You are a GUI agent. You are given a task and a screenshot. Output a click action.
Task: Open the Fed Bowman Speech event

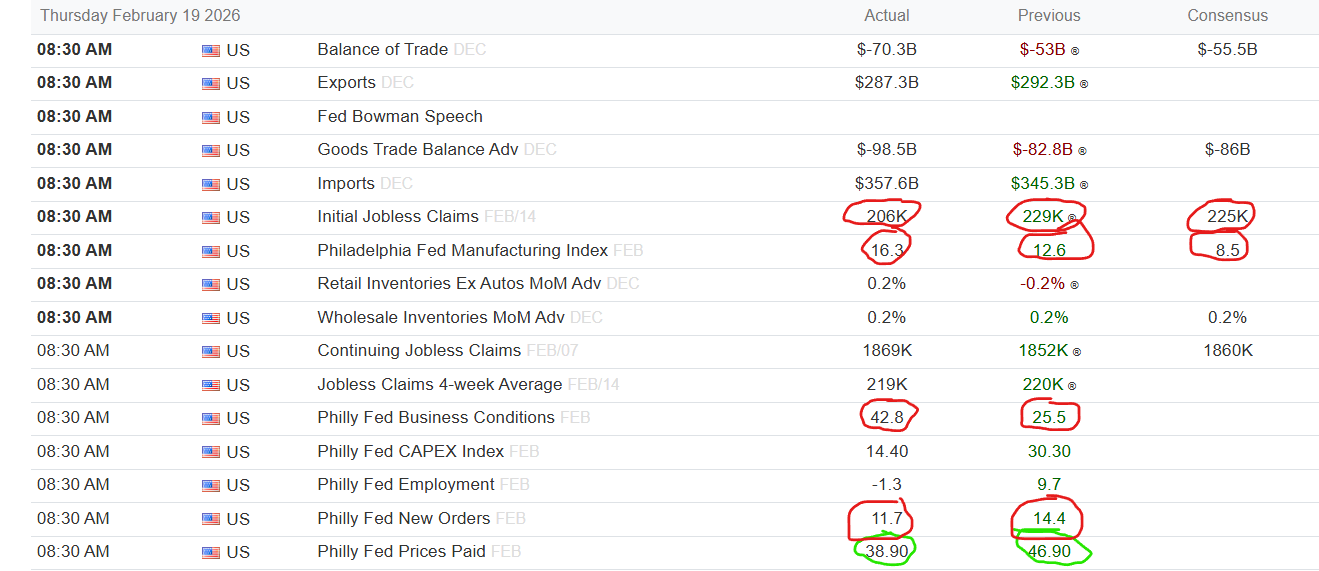click(400, 117)
